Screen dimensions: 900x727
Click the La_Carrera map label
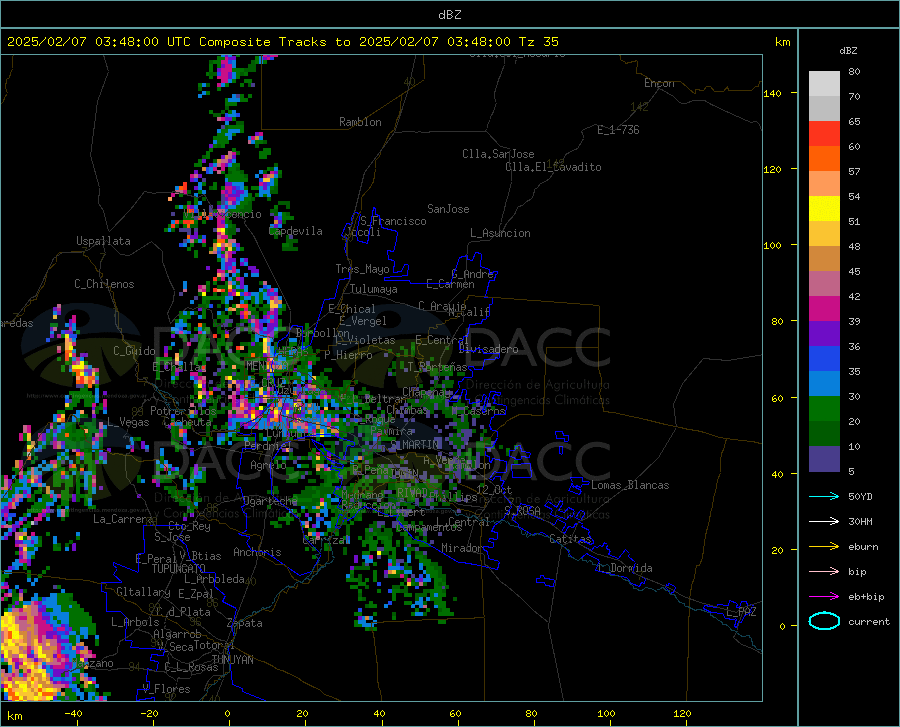[x=123, y=519]
